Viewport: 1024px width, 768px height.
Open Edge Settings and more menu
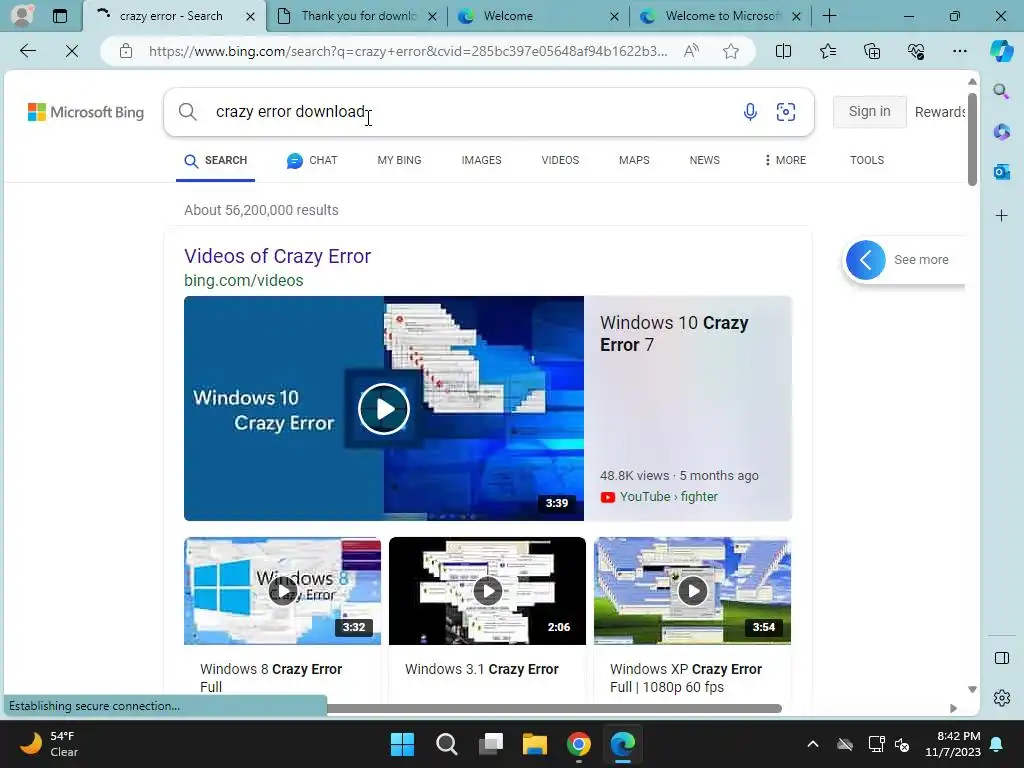click(959, 51)
